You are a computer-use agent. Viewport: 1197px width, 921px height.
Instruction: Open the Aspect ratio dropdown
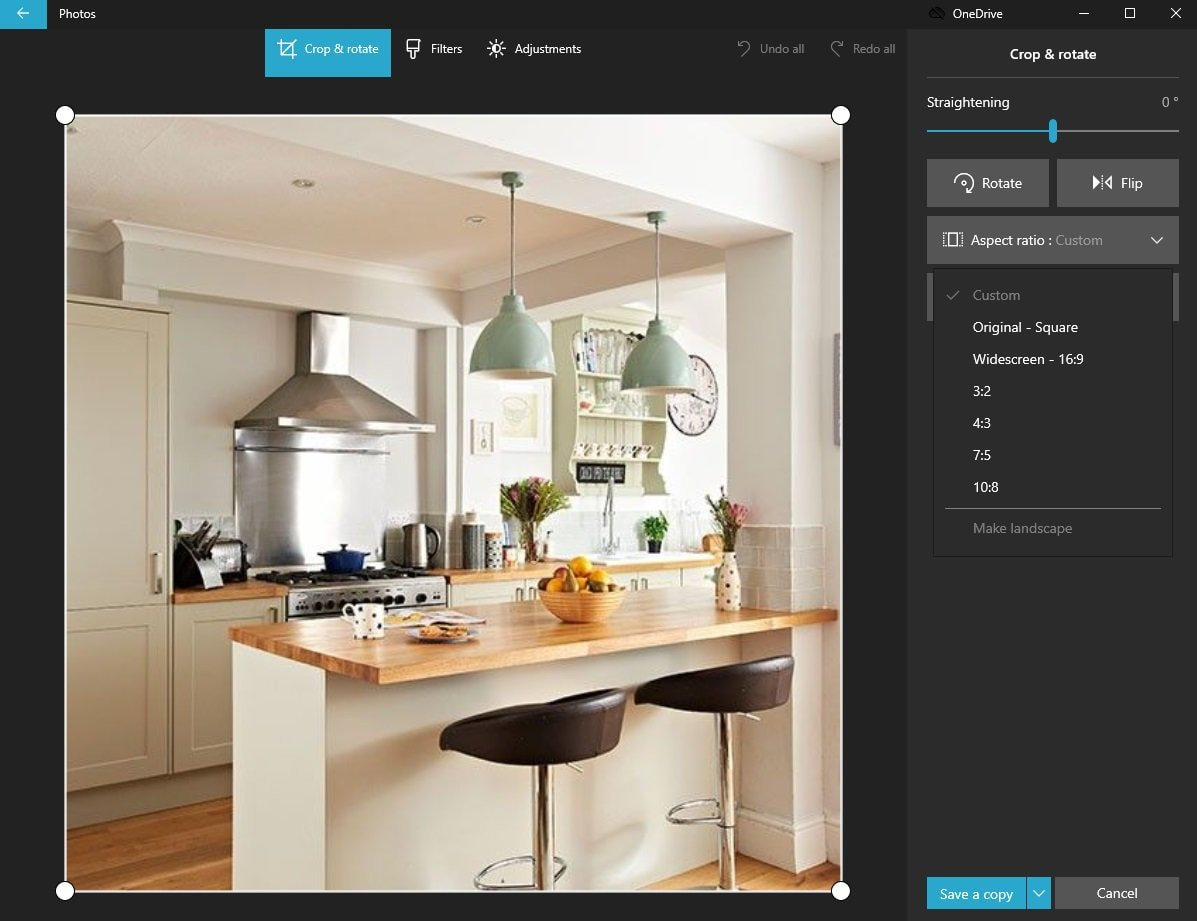click(x=1052, y=240)
